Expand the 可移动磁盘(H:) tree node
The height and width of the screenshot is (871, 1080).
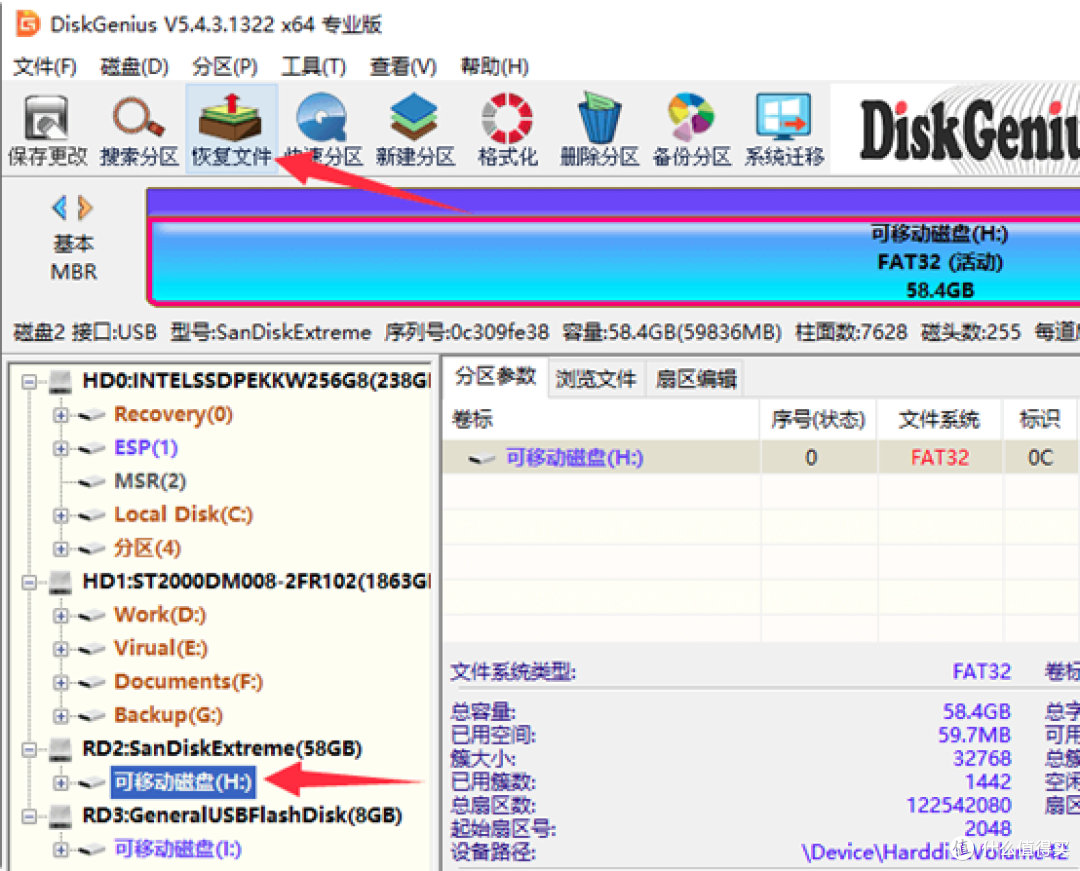(x=61, y=783)
